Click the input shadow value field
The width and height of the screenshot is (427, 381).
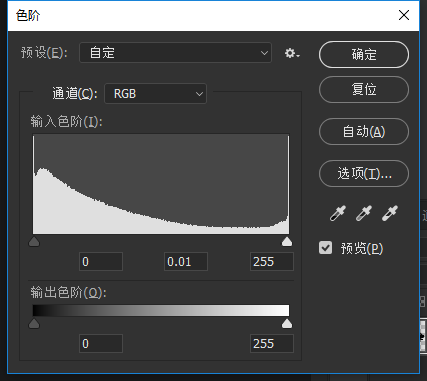coord(101,262)
